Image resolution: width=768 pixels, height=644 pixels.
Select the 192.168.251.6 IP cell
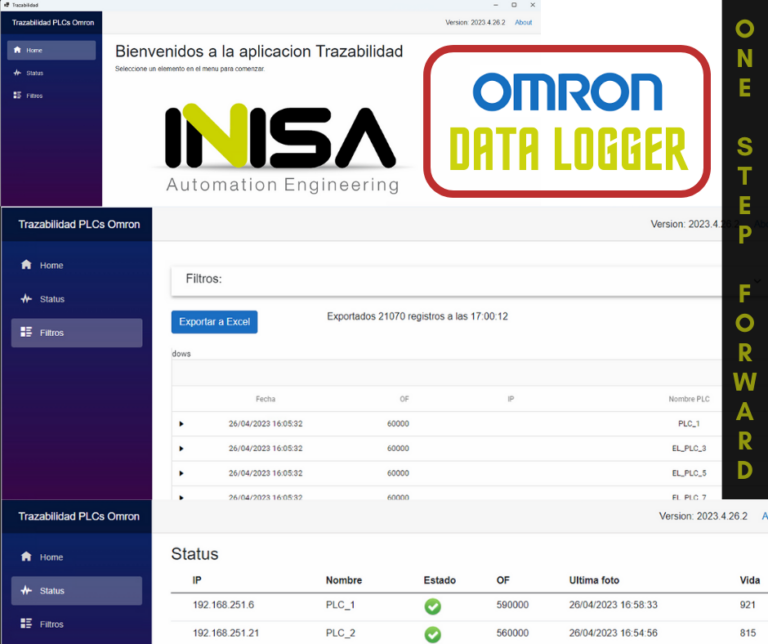click(223, 605)
